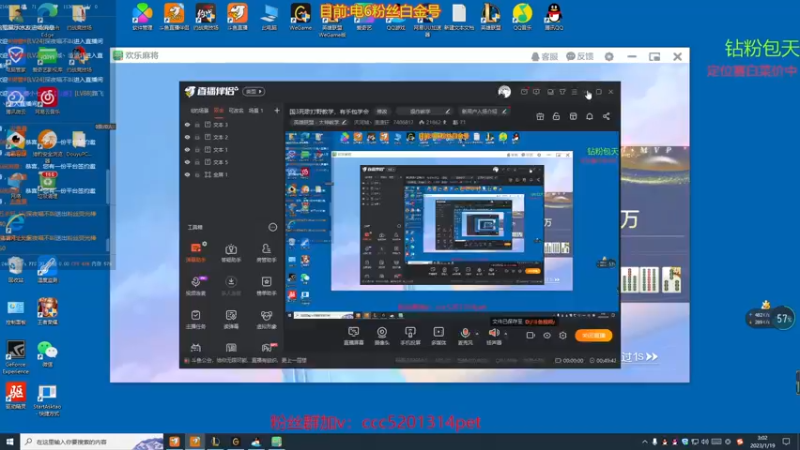Switch to the first scene tab
The height and width of the screenshot is (450, 800).
coord(199,110)
